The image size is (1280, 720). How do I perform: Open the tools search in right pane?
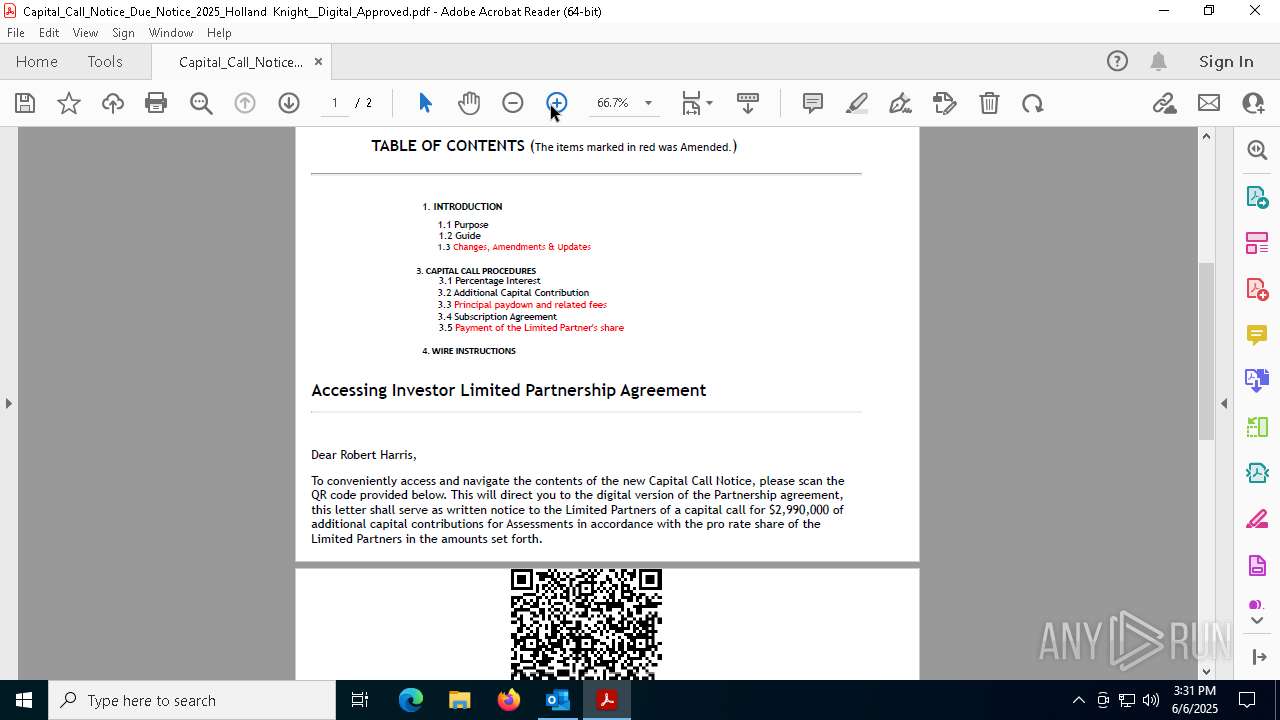click(1257, 150)
